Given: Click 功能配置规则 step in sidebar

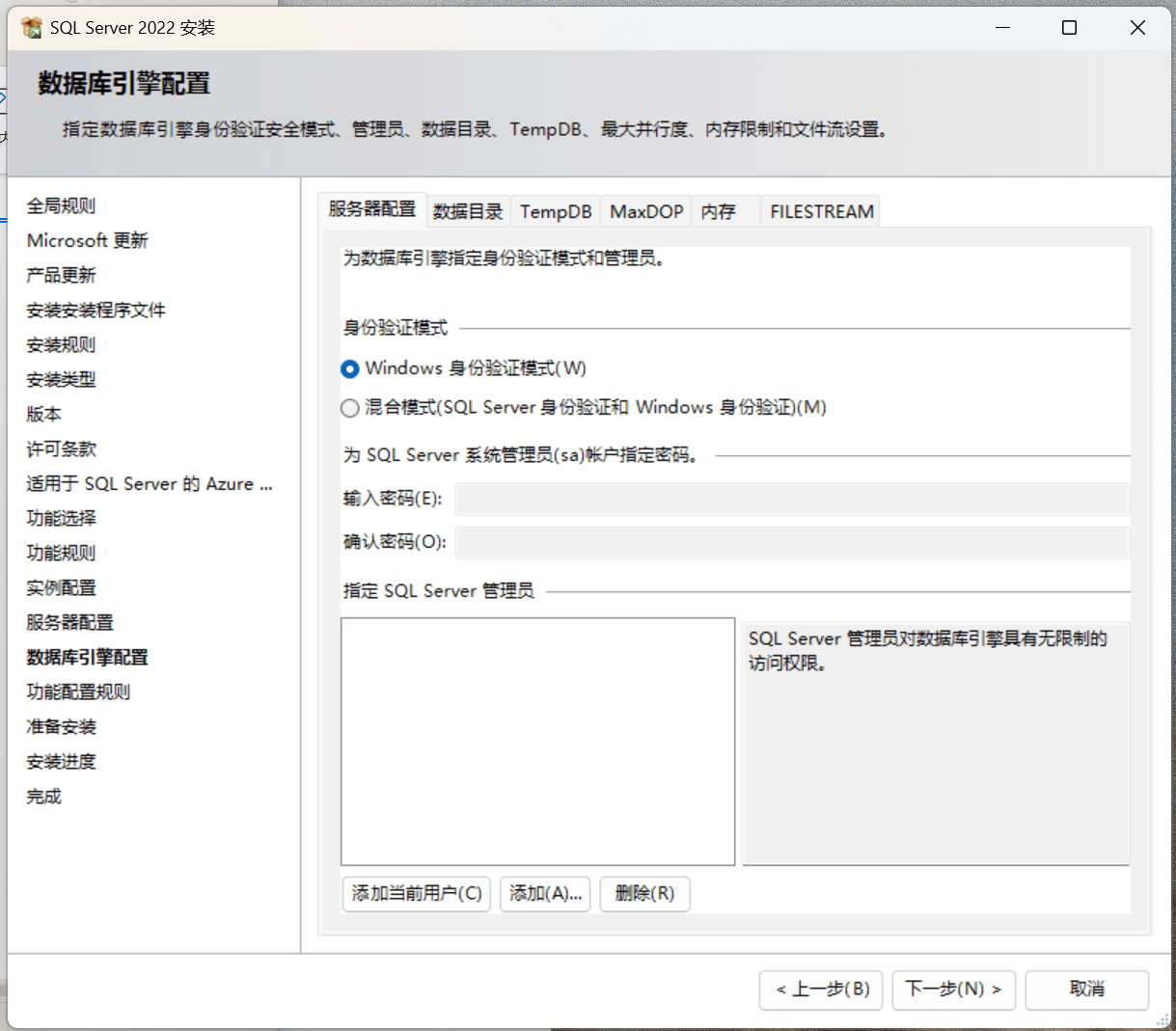Looking at the screenshot, I should click(x=78, y=692).
